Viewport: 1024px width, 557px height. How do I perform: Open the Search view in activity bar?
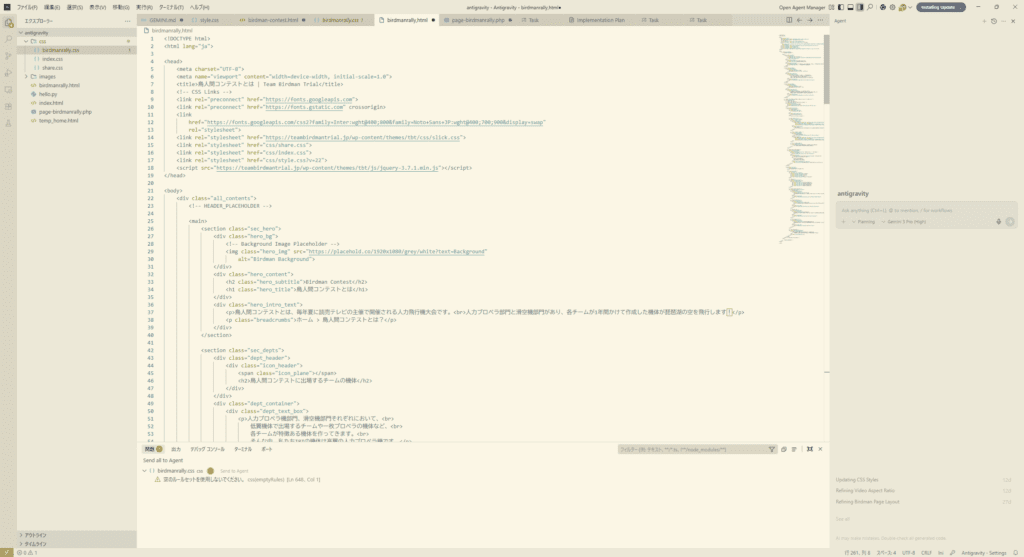point(8,39)
